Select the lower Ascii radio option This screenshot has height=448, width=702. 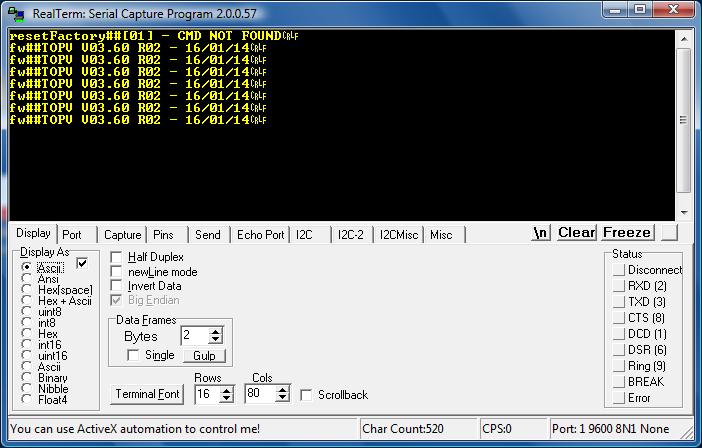pos(26,367)
